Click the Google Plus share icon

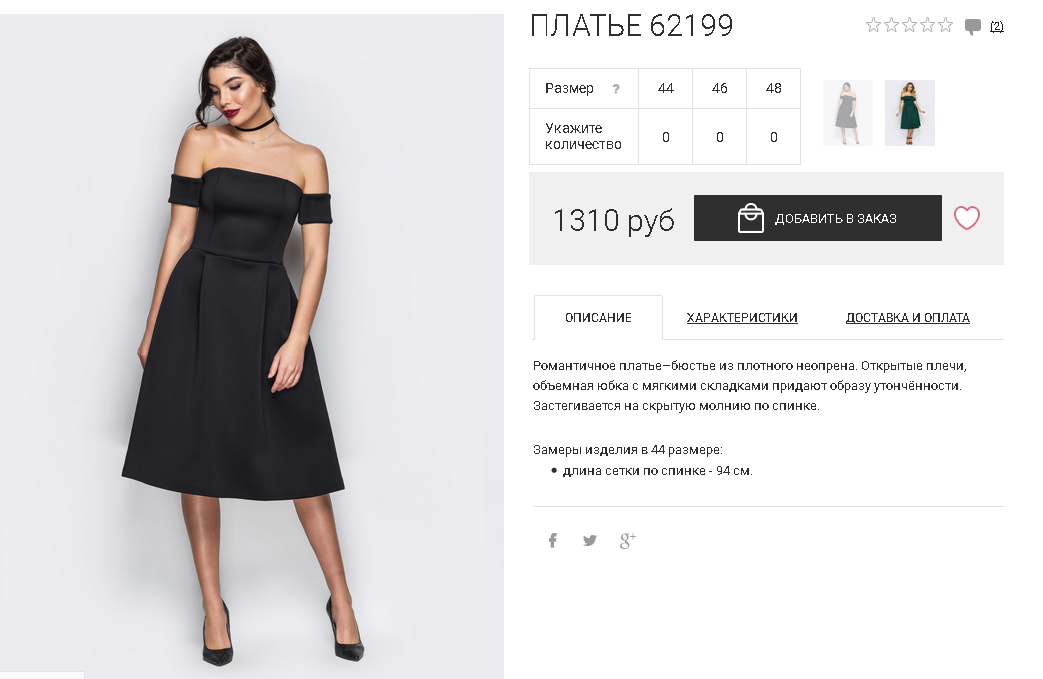pyautogui.click(x=627, y=541)
